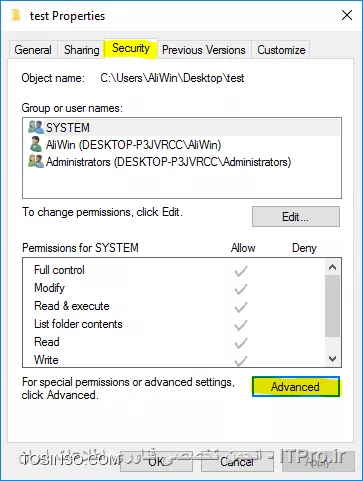This screenshot has width=363, height=481.
Task: Click the permissions list scroll up arrow
Action: tap(332, 267)
